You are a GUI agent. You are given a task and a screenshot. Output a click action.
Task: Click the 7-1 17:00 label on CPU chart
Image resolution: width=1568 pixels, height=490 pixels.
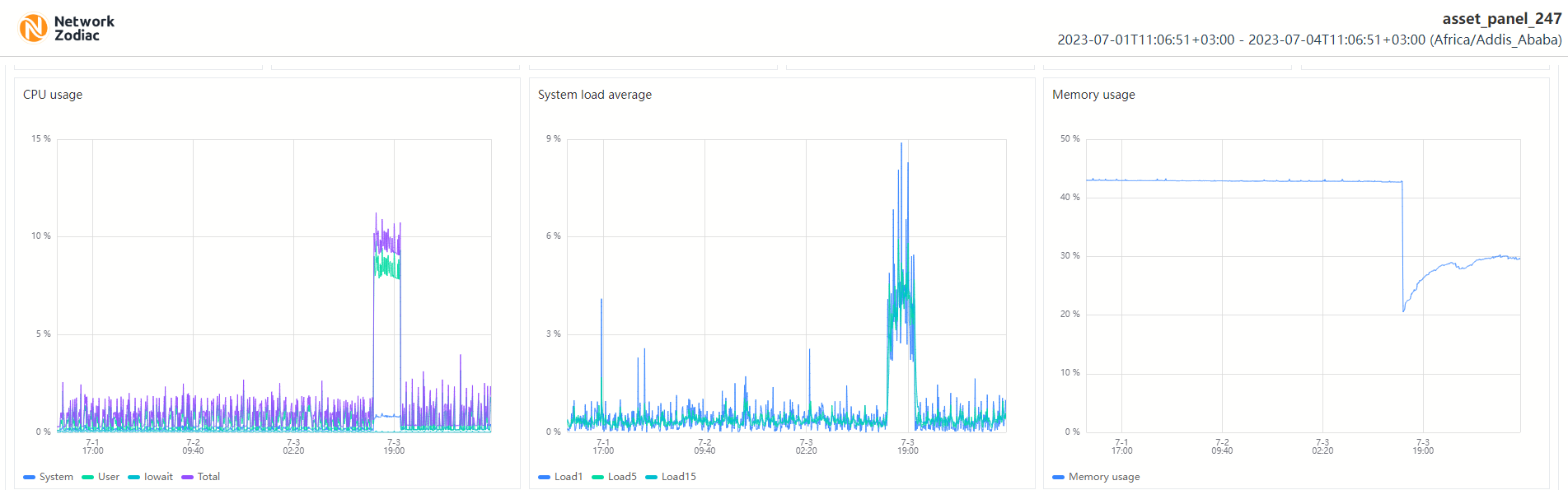93,446
